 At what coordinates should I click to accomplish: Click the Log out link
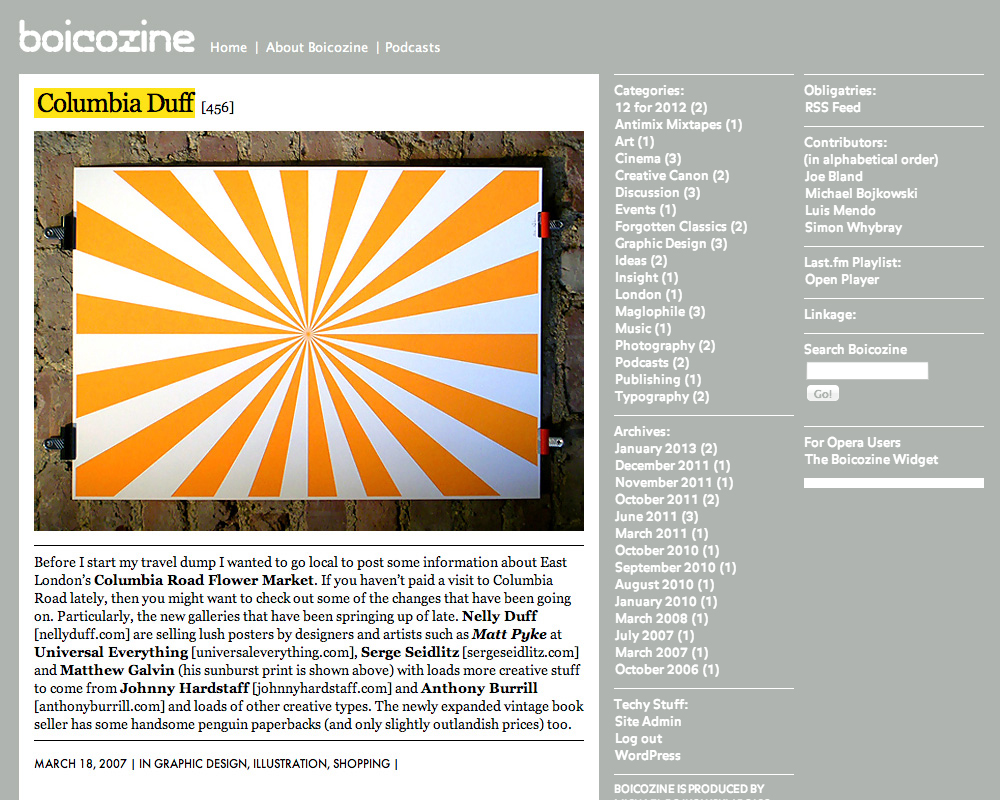(638, 739)
